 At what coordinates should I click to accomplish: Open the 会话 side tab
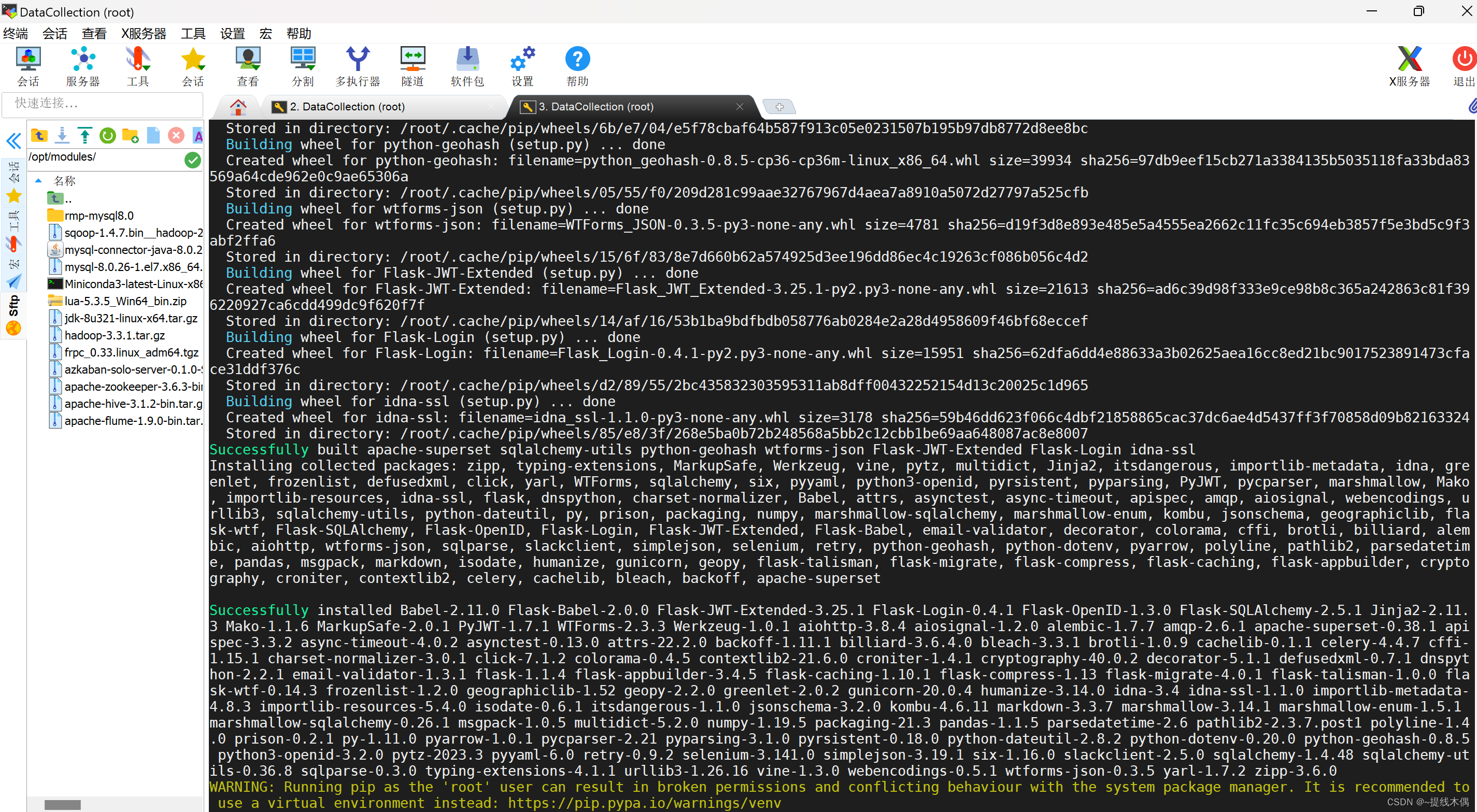(x=13, y=182)
